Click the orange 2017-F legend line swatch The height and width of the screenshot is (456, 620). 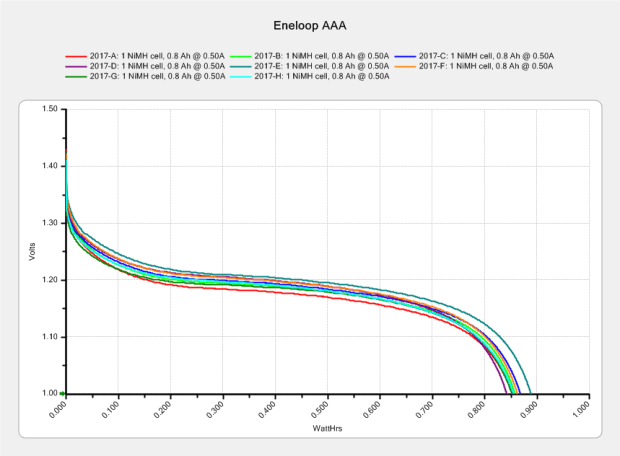click(405, 66)
